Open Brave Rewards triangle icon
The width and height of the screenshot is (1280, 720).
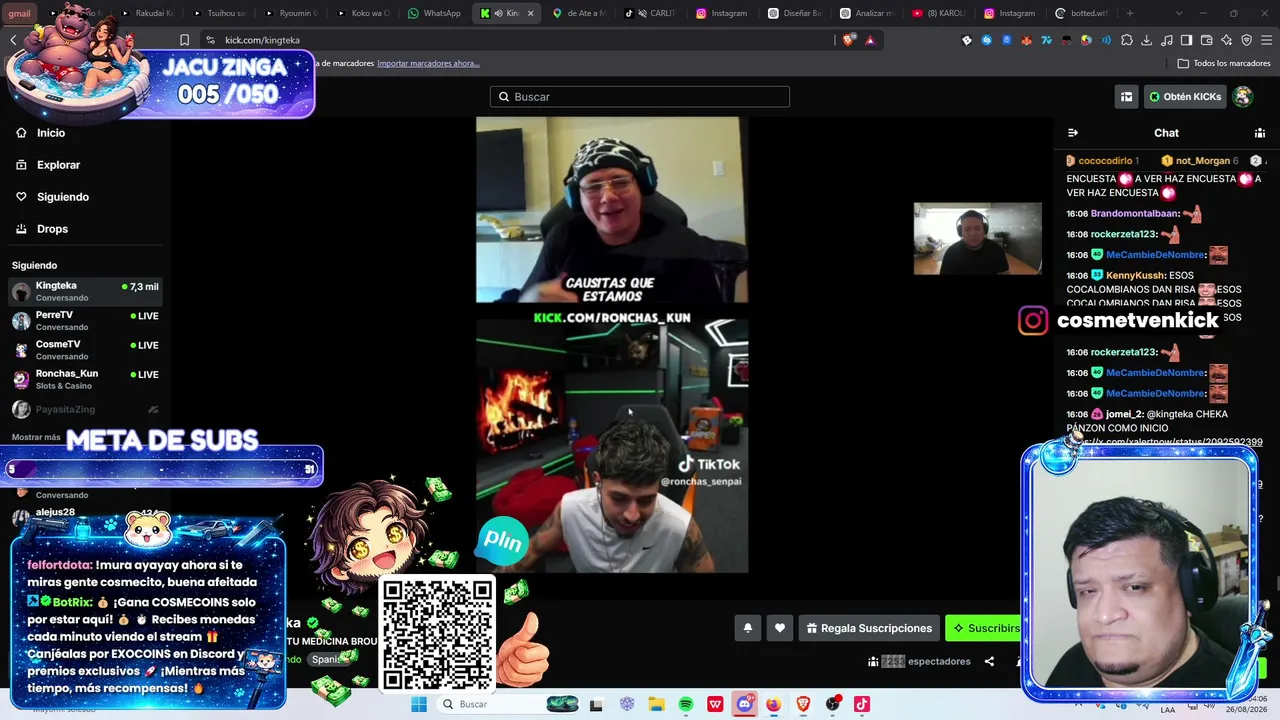click(x=870, y=40)
